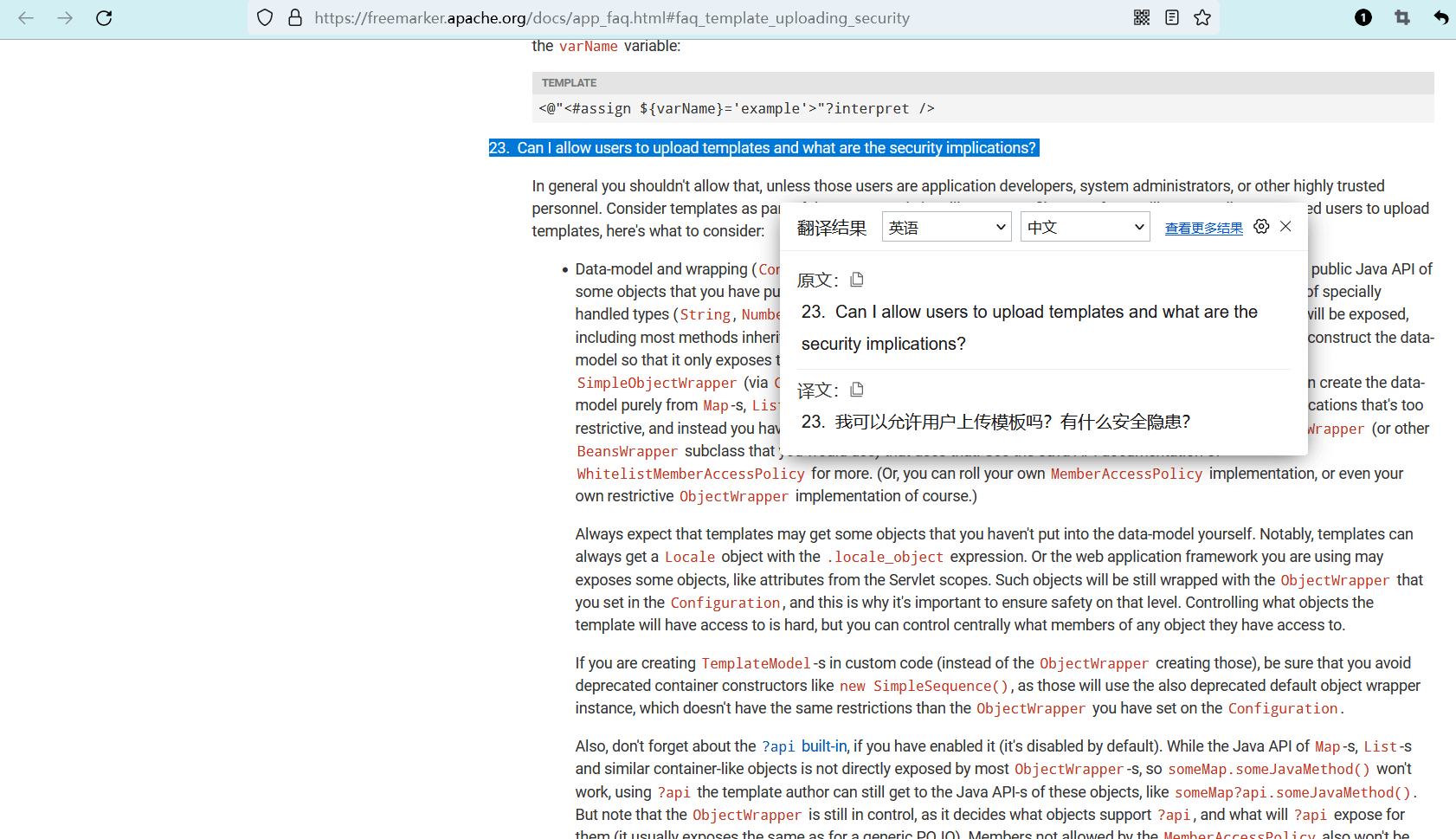This screenshot has width=1456, height=839.
Task: Click the crop screenshot icon
Action: click(1402, 18)
